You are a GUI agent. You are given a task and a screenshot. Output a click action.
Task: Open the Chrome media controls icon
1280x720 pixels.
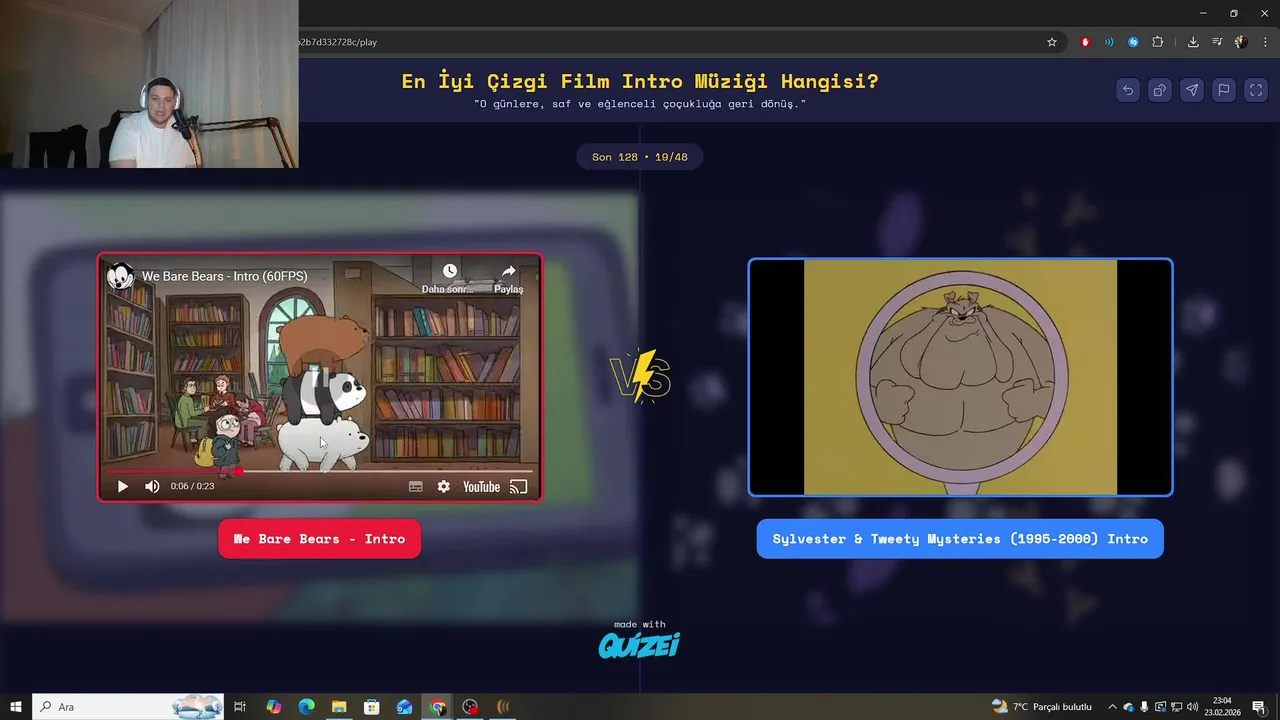click(1217, 42)
